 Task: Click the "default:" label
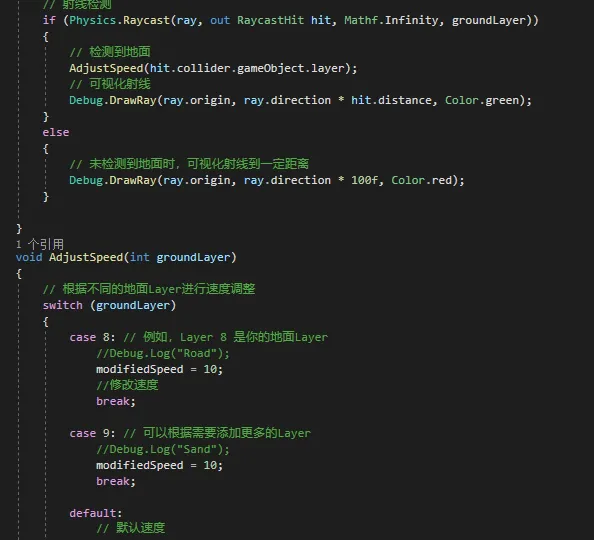[96, 513]
